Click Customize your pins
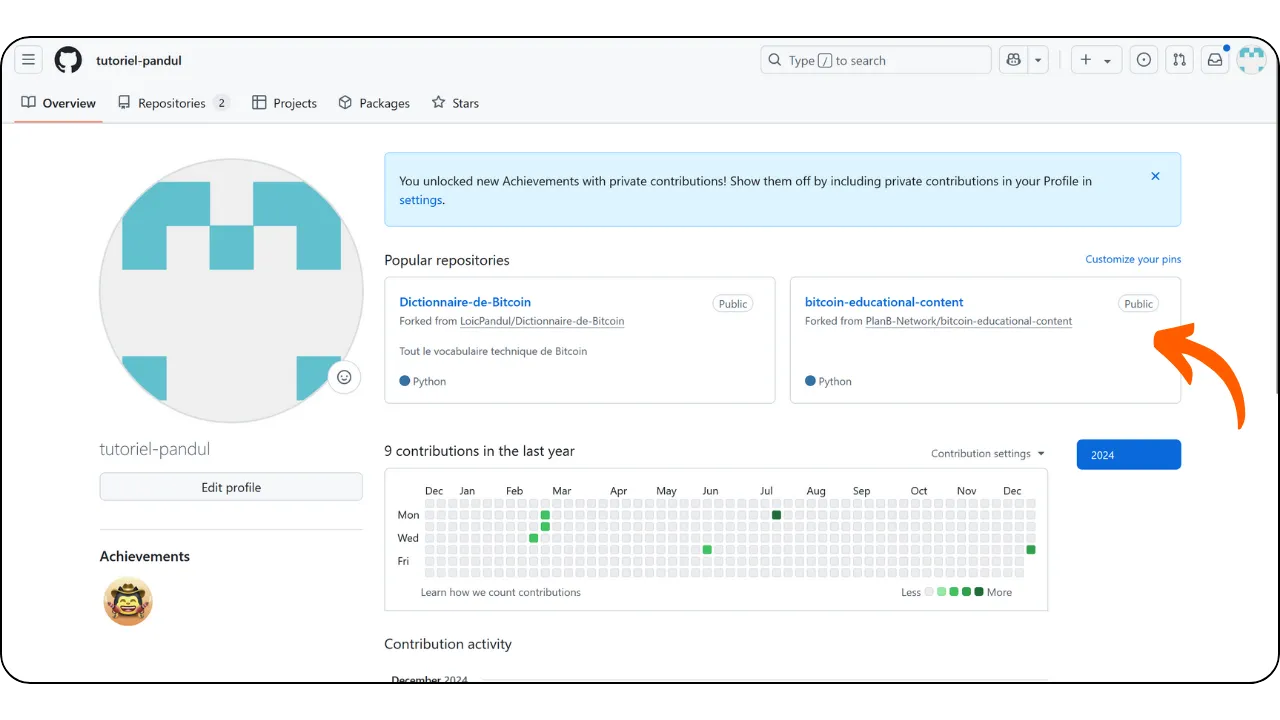This screenshot has height=720, width=1280. [1133, 259]
